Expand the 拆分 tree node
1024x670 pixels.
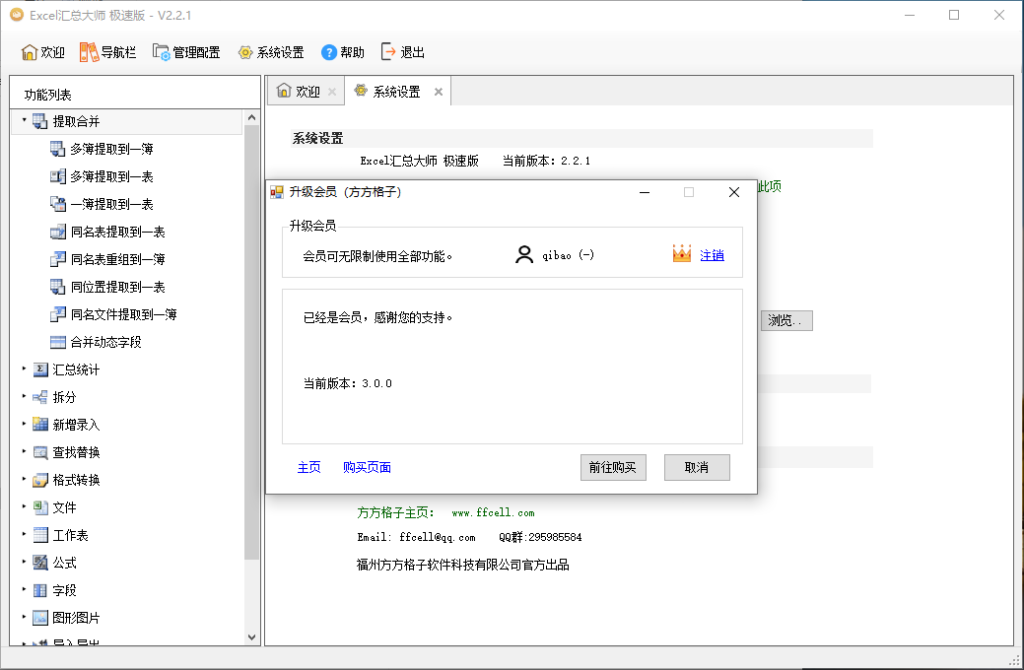click(x=24, y=396)
